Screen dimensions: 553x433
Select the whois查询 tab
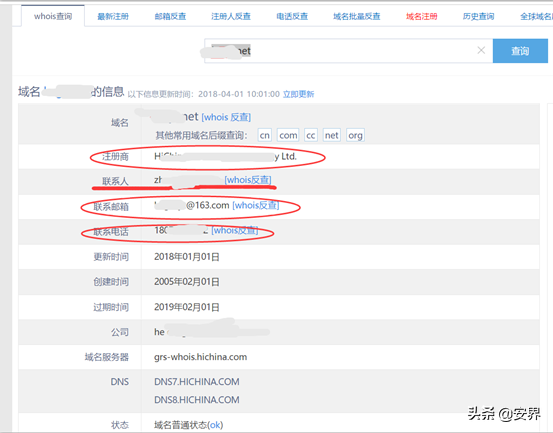click(53, 16)
